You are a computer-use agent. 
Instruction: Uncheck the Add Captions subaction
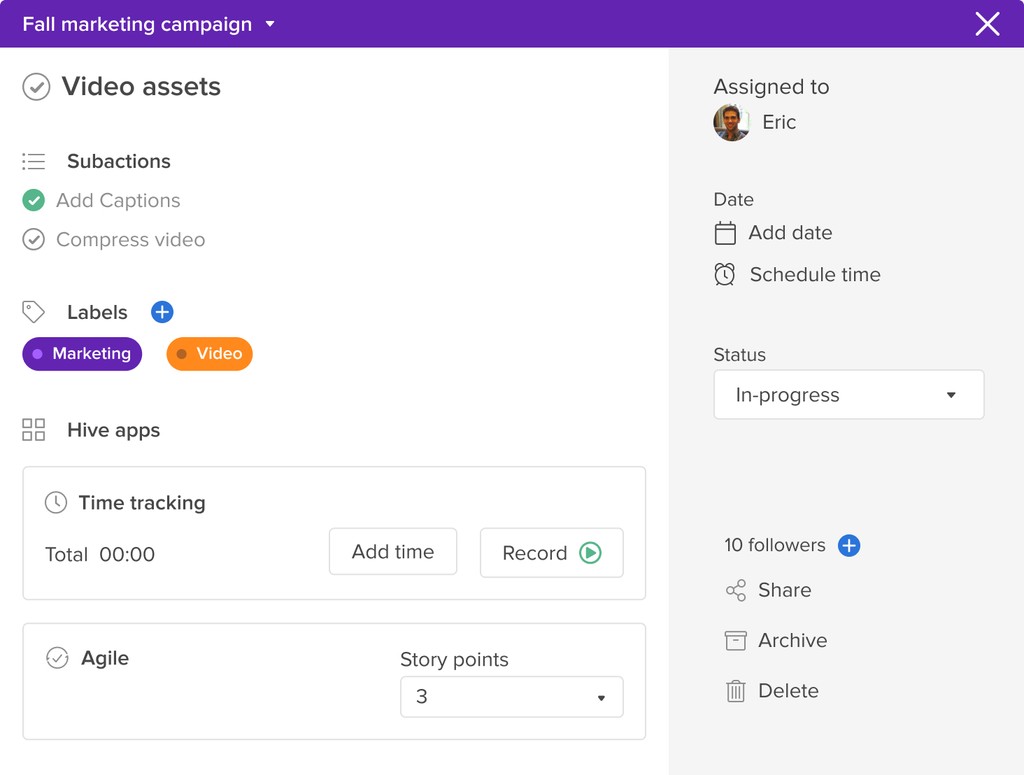point(33,200)
